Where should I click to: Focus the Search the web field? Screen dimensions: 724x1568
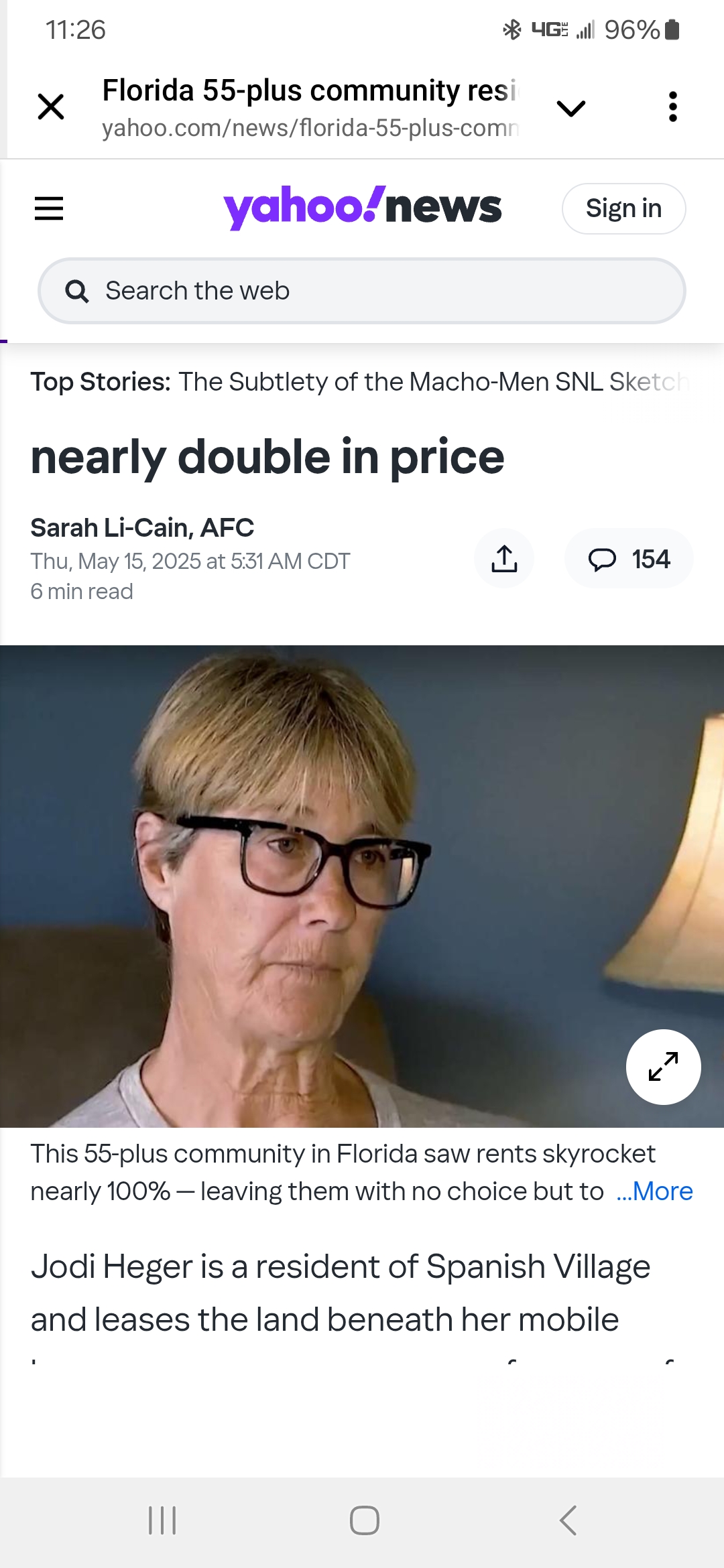point(362,291)
